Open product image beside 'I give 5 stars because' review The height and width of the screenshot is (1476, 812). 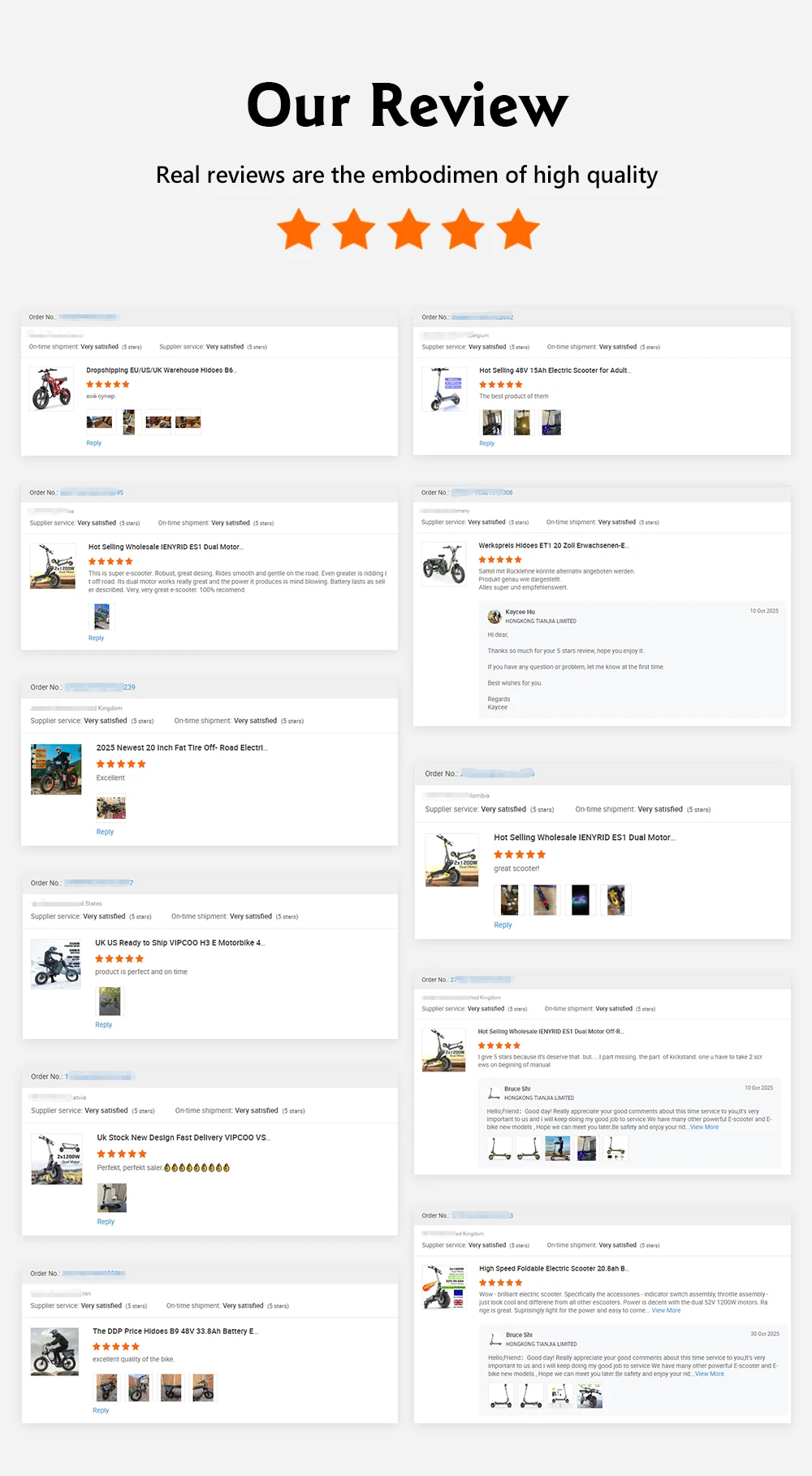(443, 1050)
